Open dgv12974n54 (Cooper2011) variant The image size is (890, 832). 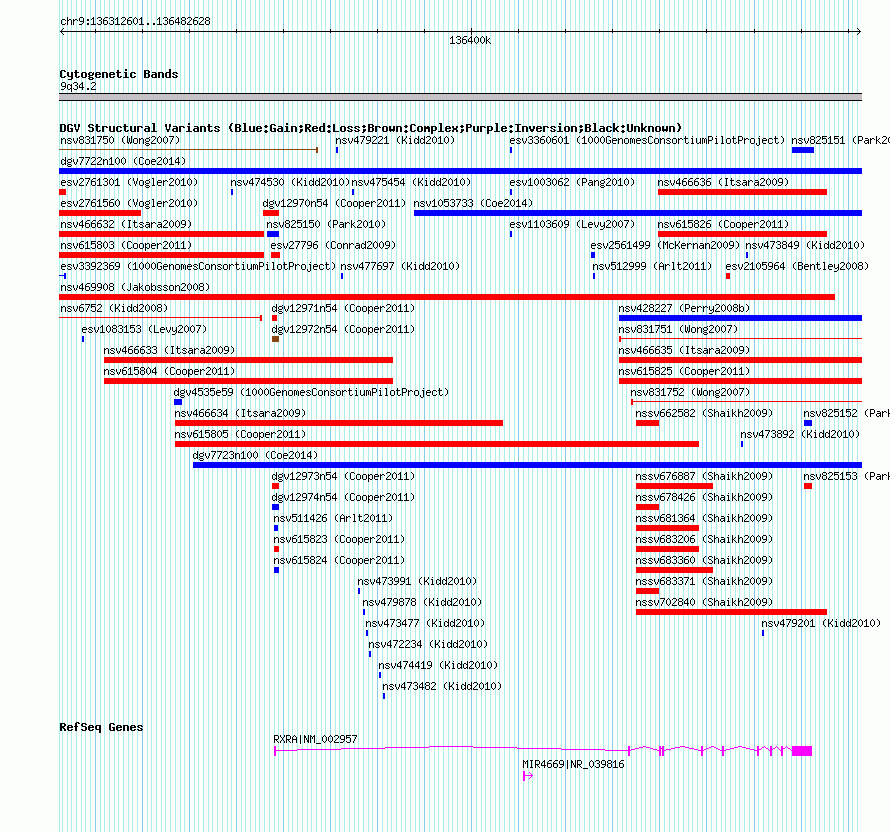tap(343, 497)
